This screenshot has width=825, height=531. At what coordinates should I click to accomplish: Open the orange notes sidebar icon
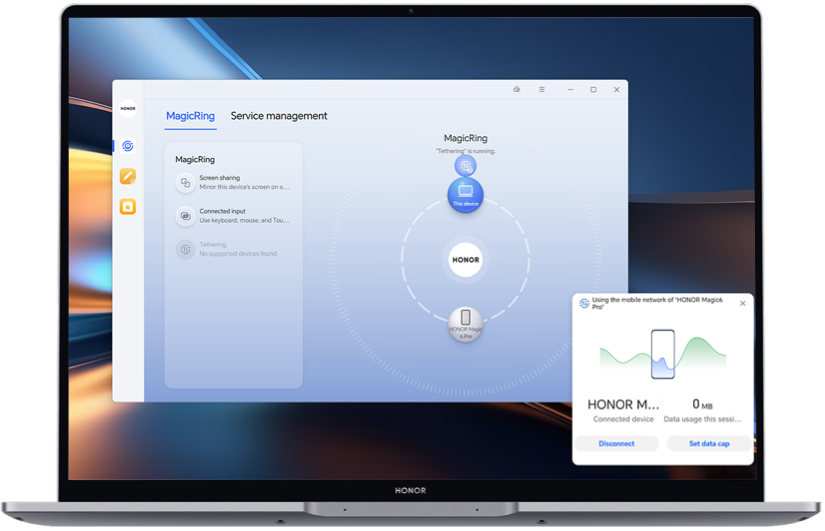pos(128,176)
